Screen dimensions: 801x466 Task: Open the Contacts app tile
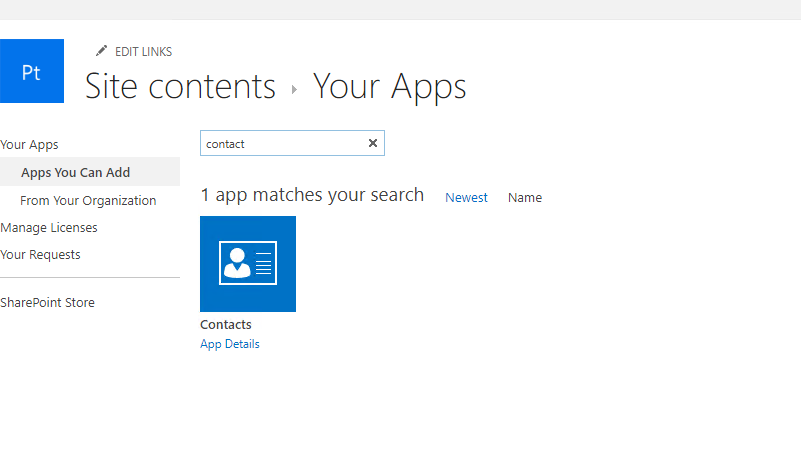pyautogui.click(x=248, y=264)
